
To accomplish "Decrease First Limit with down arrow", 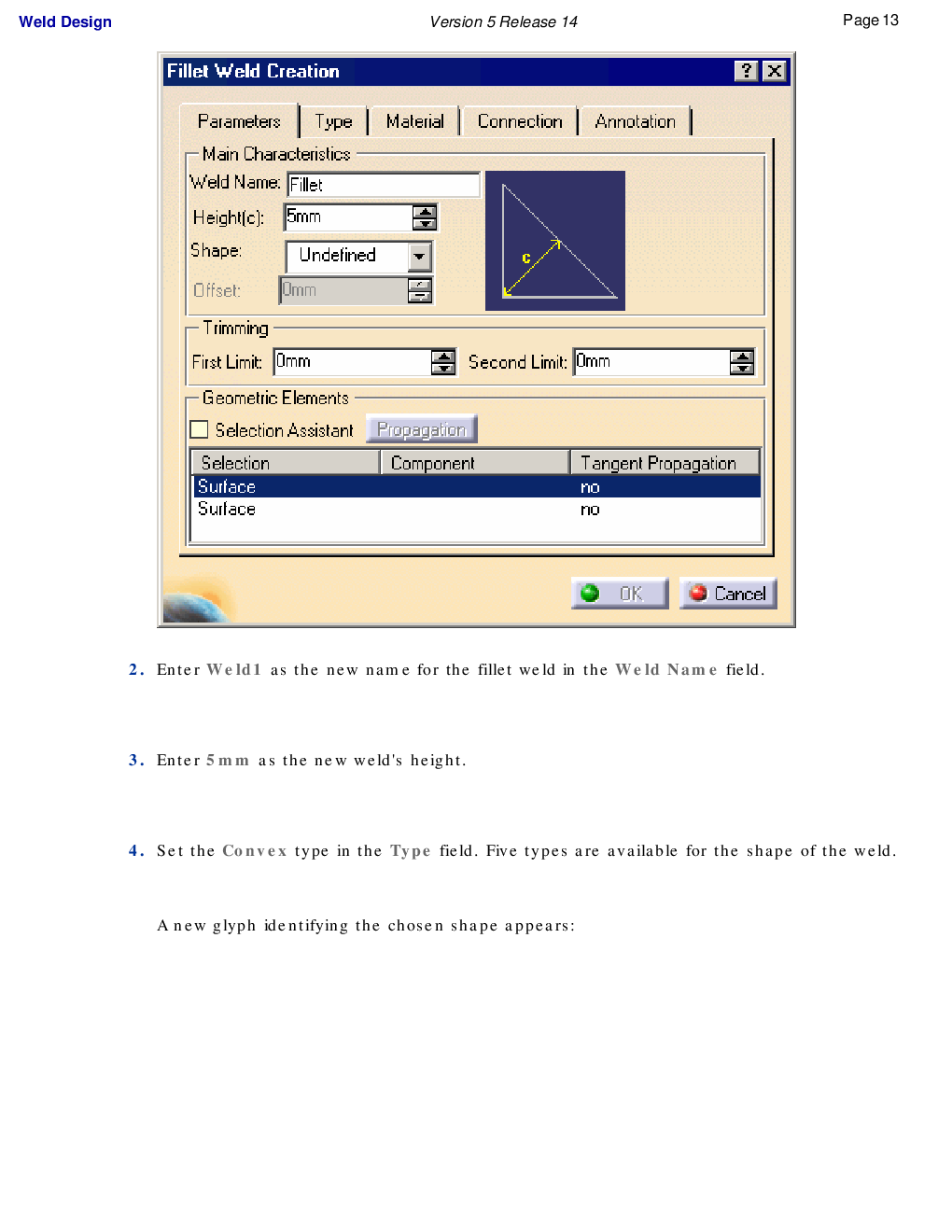I will click(443, 369).
